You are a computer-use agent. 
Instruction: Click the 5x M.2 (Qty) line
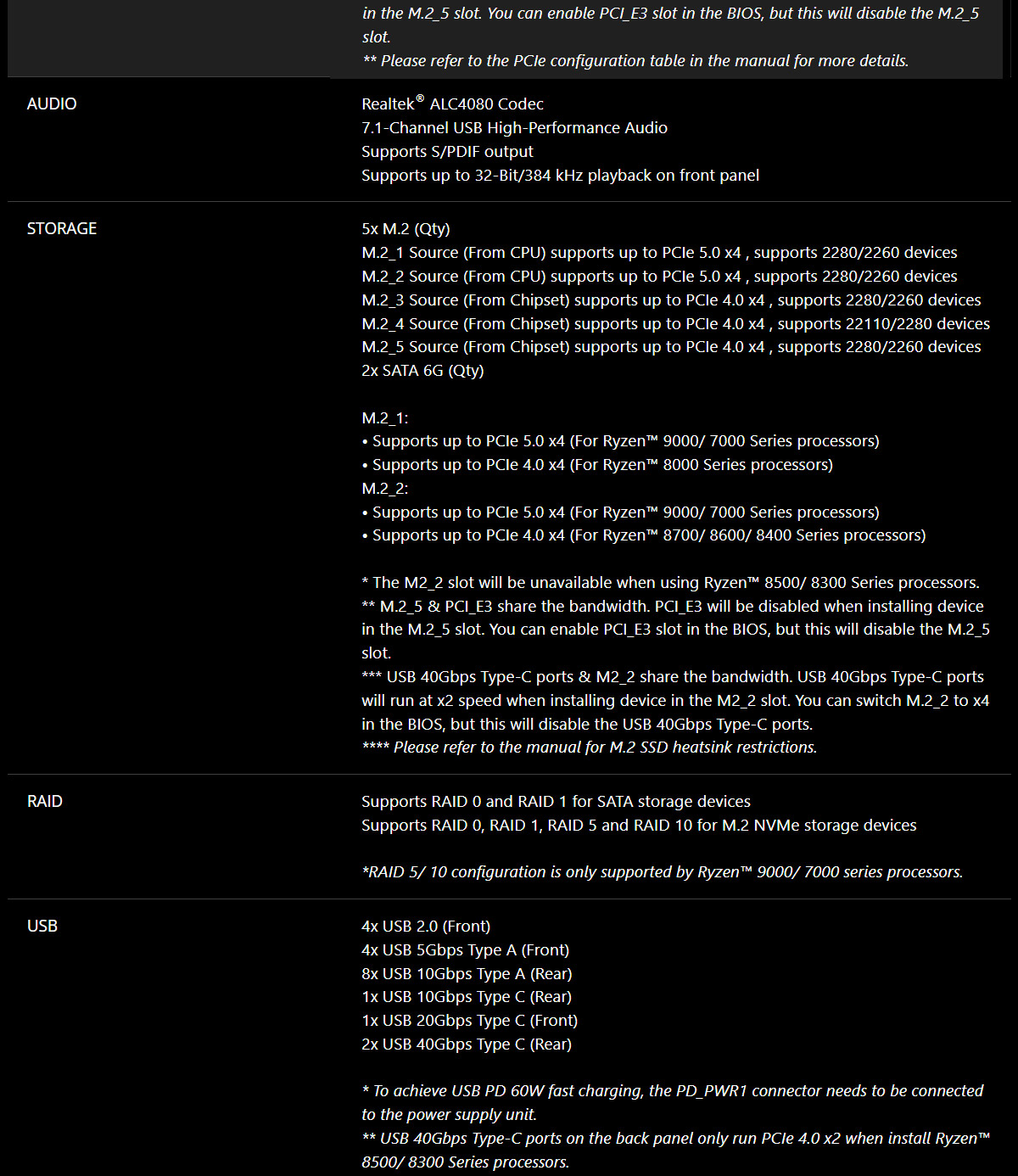click(406, 229)
